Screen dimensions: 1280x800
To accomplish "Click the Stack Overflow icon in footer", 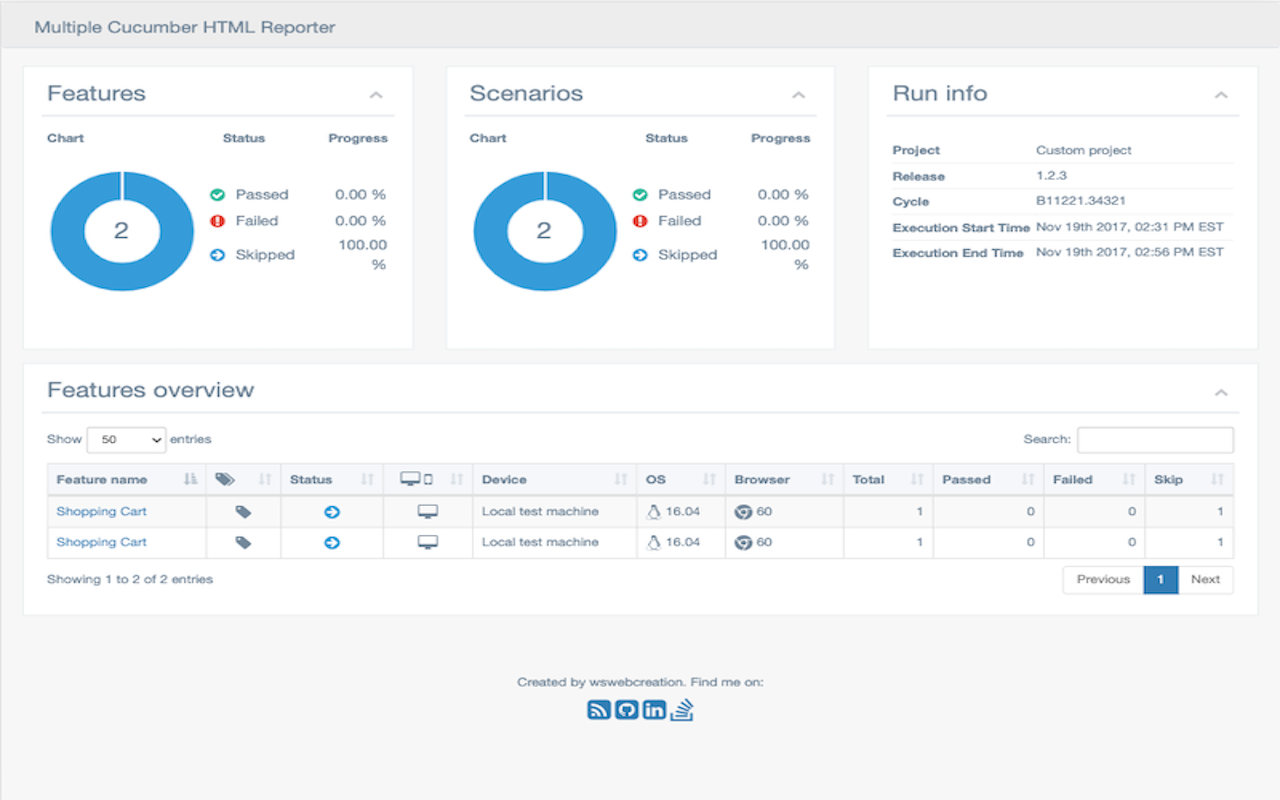I will tap(682, 710).
